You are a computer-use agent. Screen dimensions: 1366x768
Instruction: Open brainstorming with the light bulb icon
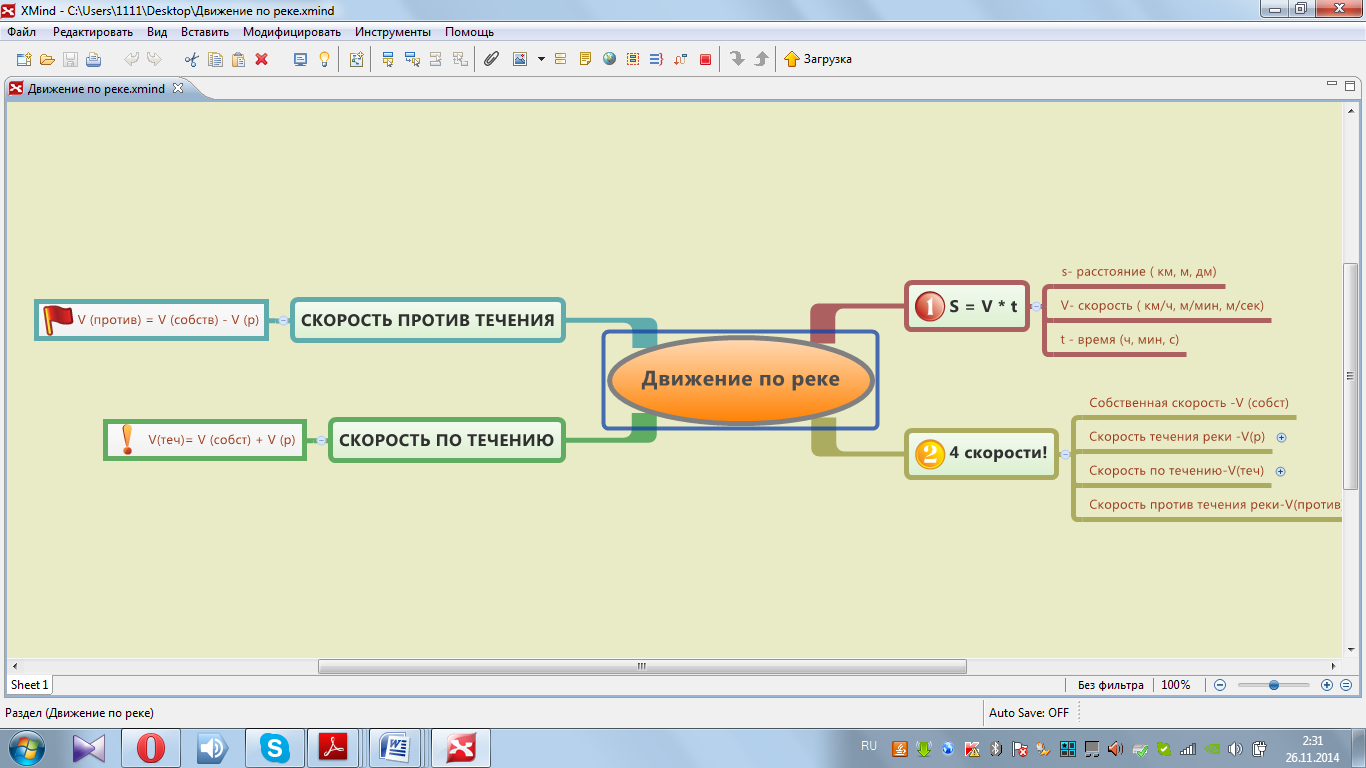pos(324,59)
